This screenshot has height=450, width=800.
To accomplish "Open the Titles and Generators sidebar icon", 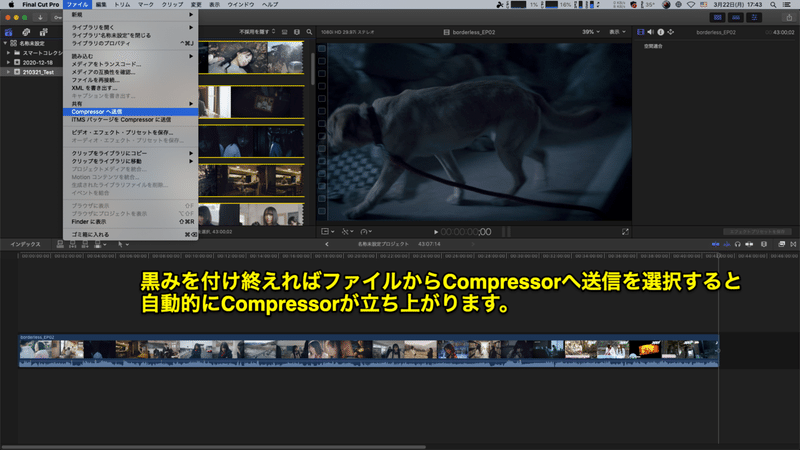I will point(43,32).
